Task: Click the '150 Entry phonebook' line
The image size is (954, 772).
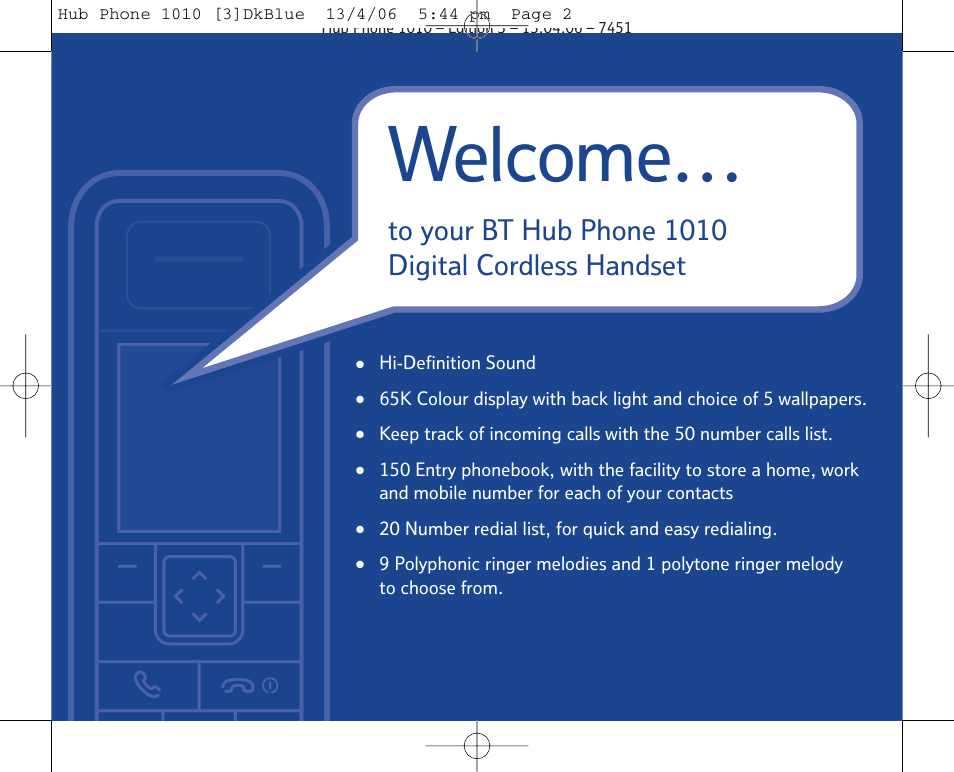Action: pyautogui.click(x=619, y=470)
